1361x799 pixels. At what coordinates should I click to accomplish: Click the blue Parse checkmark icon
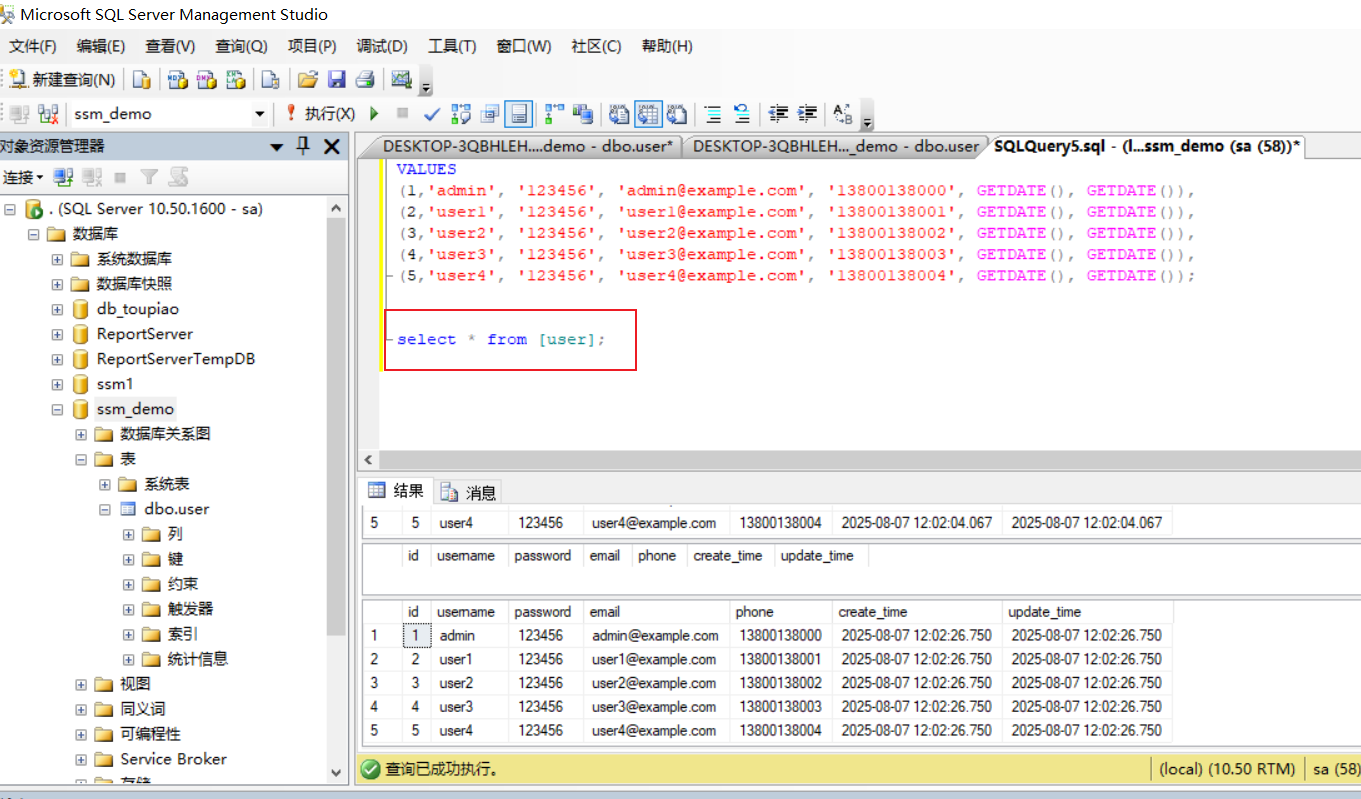click(432, 114)
